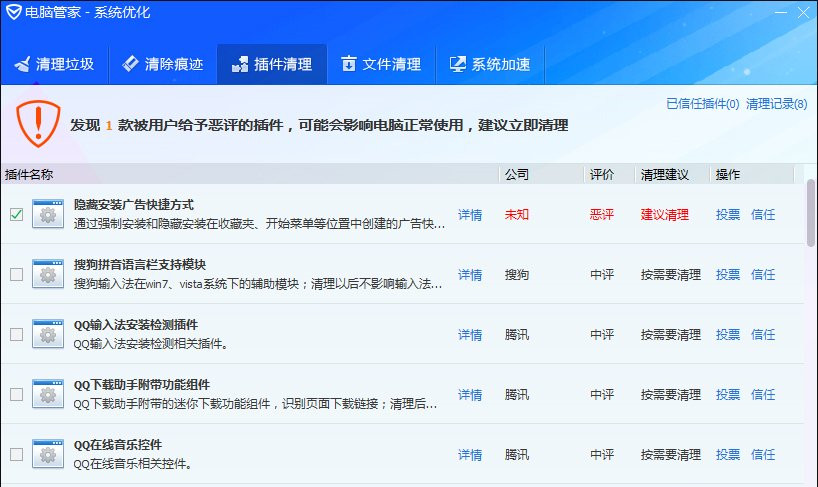Open the 清理垃圾 tab
This screenshot has height=487, width=818.
(54, 64)
